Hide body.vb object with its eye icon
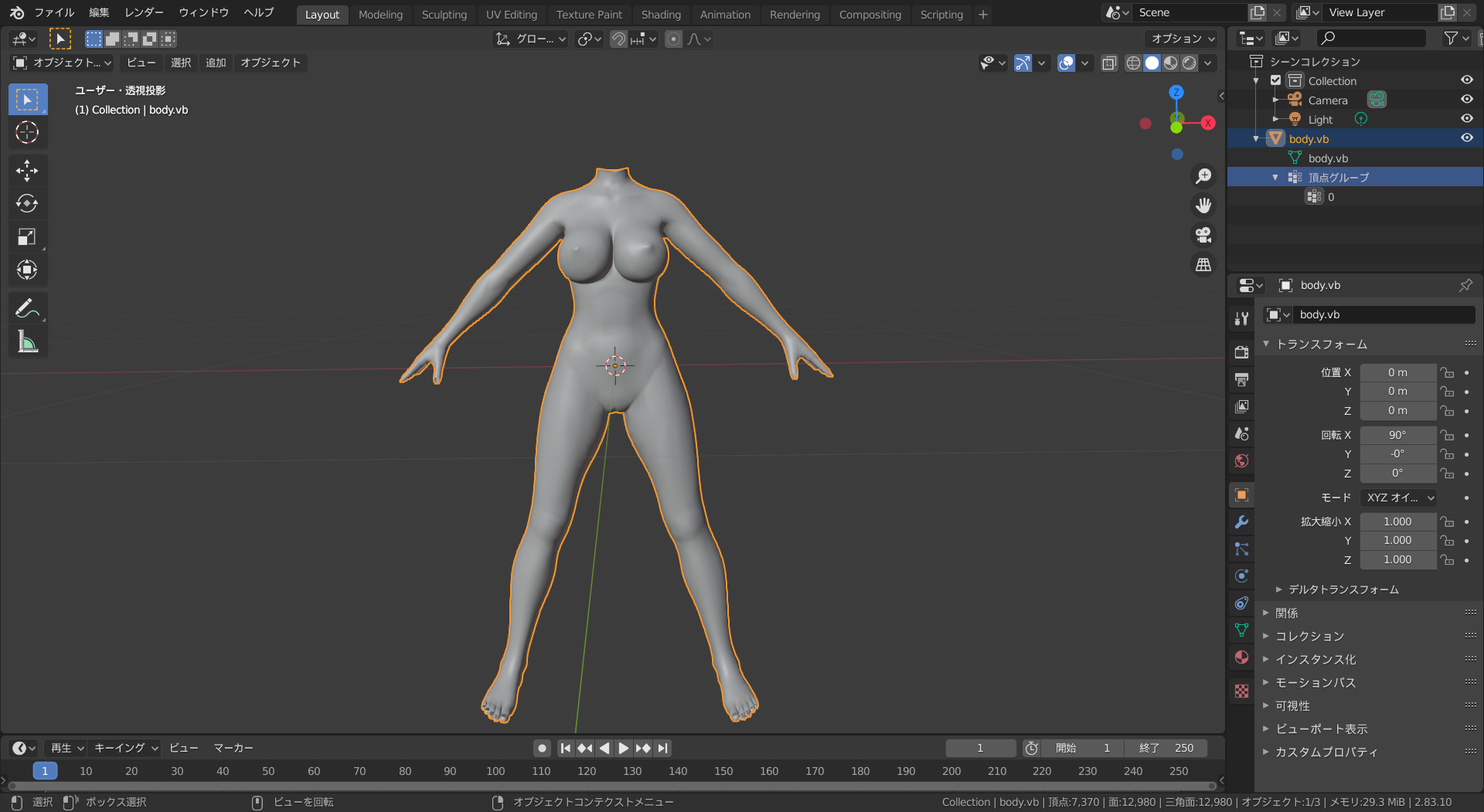 point(1466,138)
